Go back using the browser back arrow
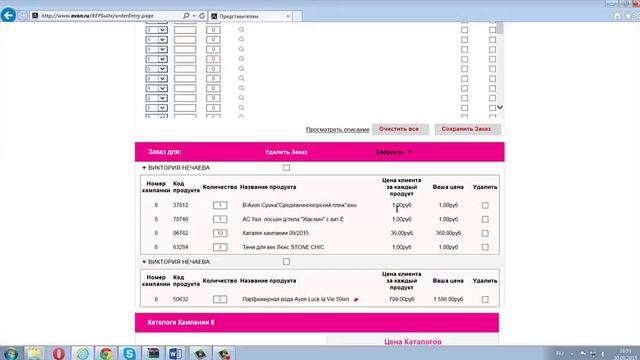The height and width of the screenshot is (360, 640). click(x=8, y=16)
